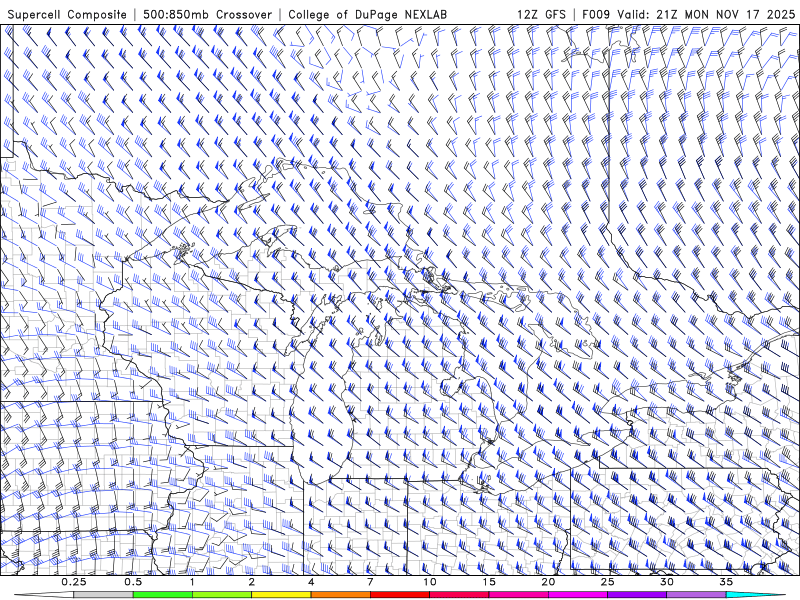The width and height of the screenshot is (800, 600).
Task: Click the 500:850mb Crossover label
Action: [208, 15]
